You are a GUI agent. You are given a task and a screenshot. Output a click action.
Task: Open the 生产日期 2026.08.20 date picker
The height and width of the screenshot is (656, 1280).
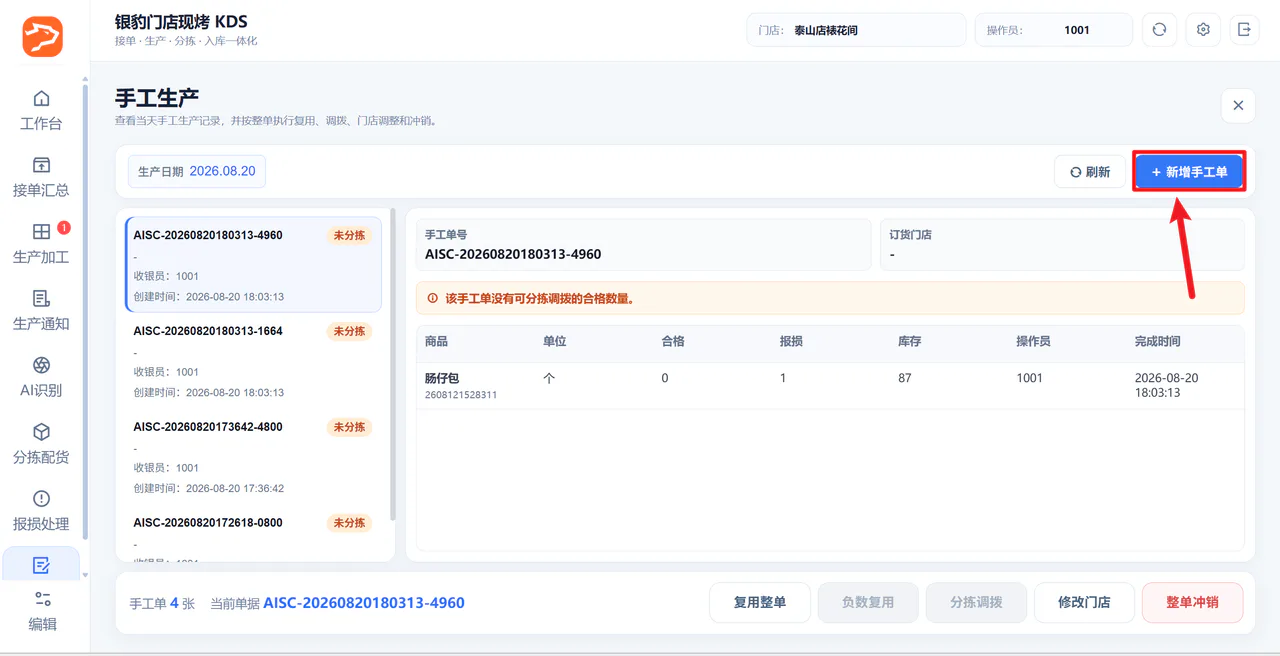click(x=197, y=171)
